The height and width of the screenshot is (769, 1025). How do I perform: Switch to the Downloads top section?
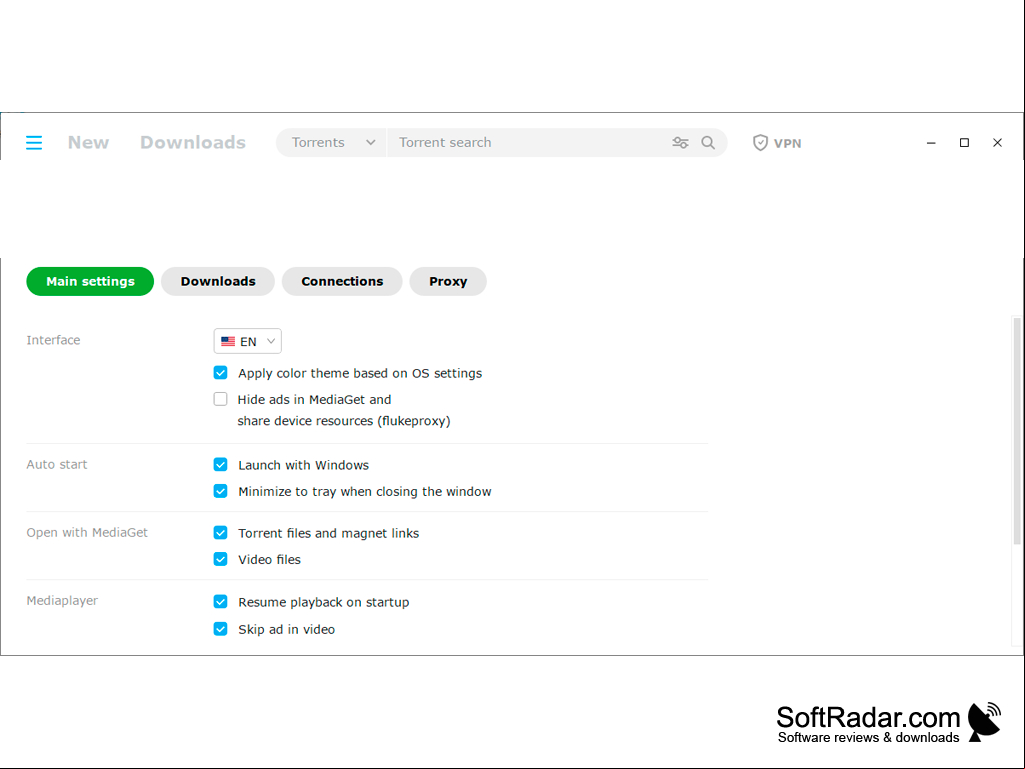click(193, 143)
